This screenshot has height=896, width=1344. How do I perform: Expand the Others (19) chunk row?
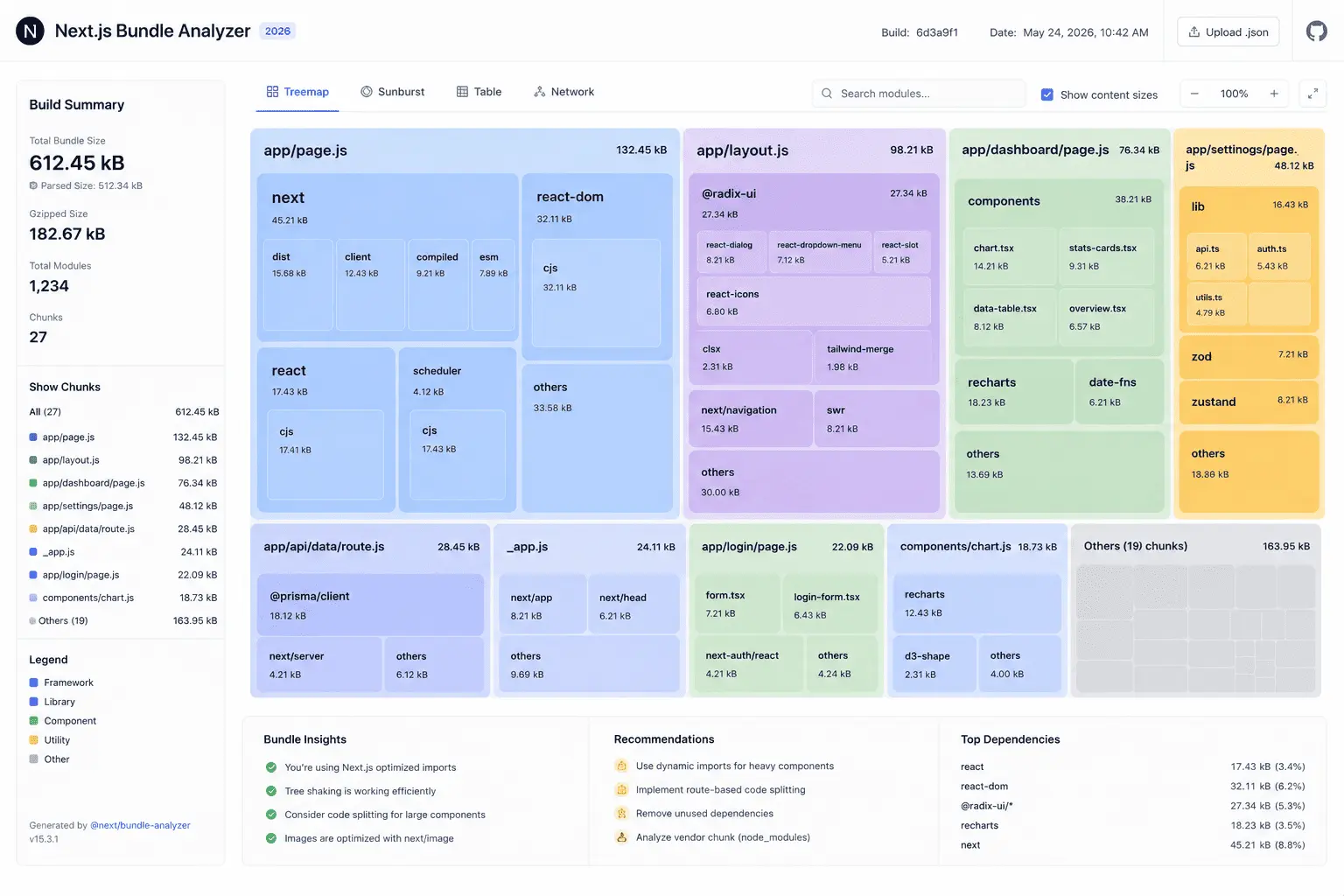click(x=123, y=621)
